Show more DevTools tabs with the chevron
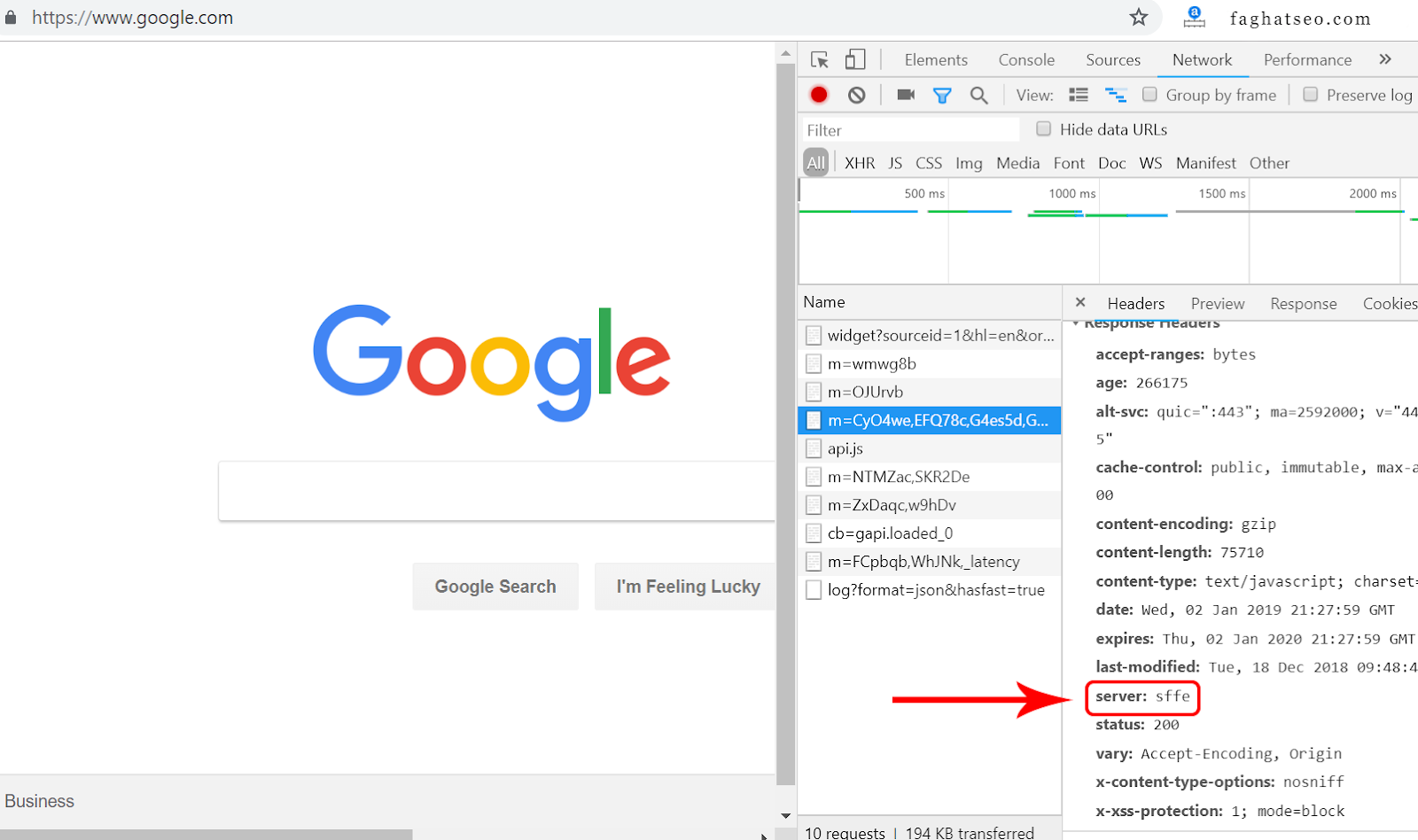Screen dimensions: 1418x840 point(1385,59)
